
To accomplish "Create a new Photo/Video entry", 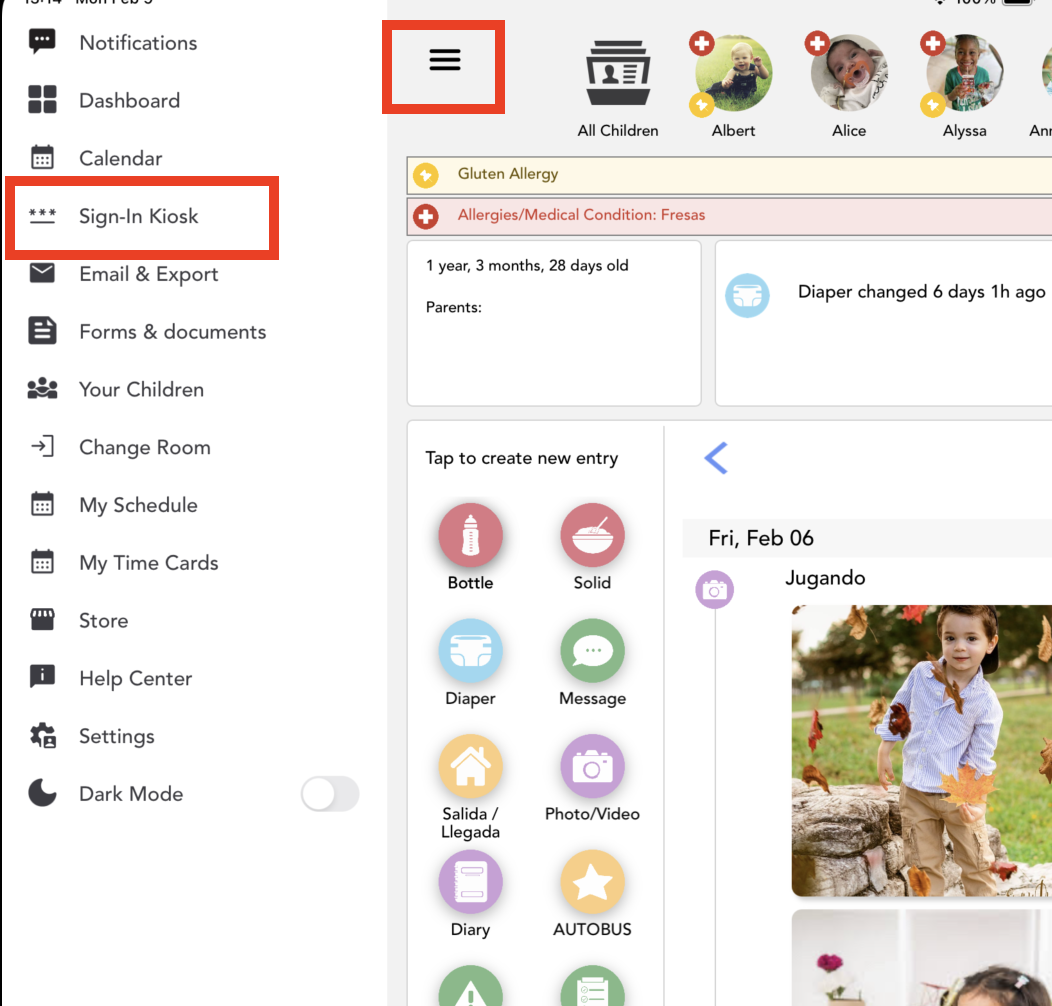I will point(592,766).
